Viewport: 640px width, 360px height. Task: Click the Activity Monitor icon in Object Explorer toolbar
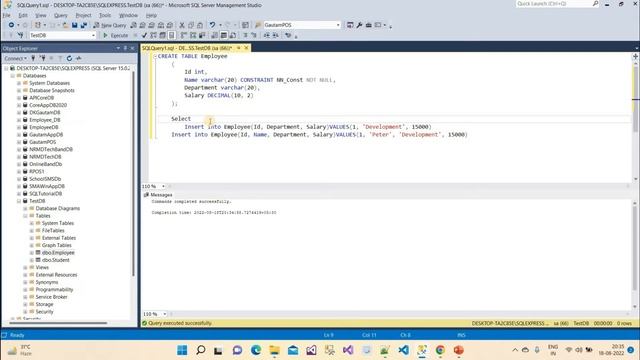(78, 58)
